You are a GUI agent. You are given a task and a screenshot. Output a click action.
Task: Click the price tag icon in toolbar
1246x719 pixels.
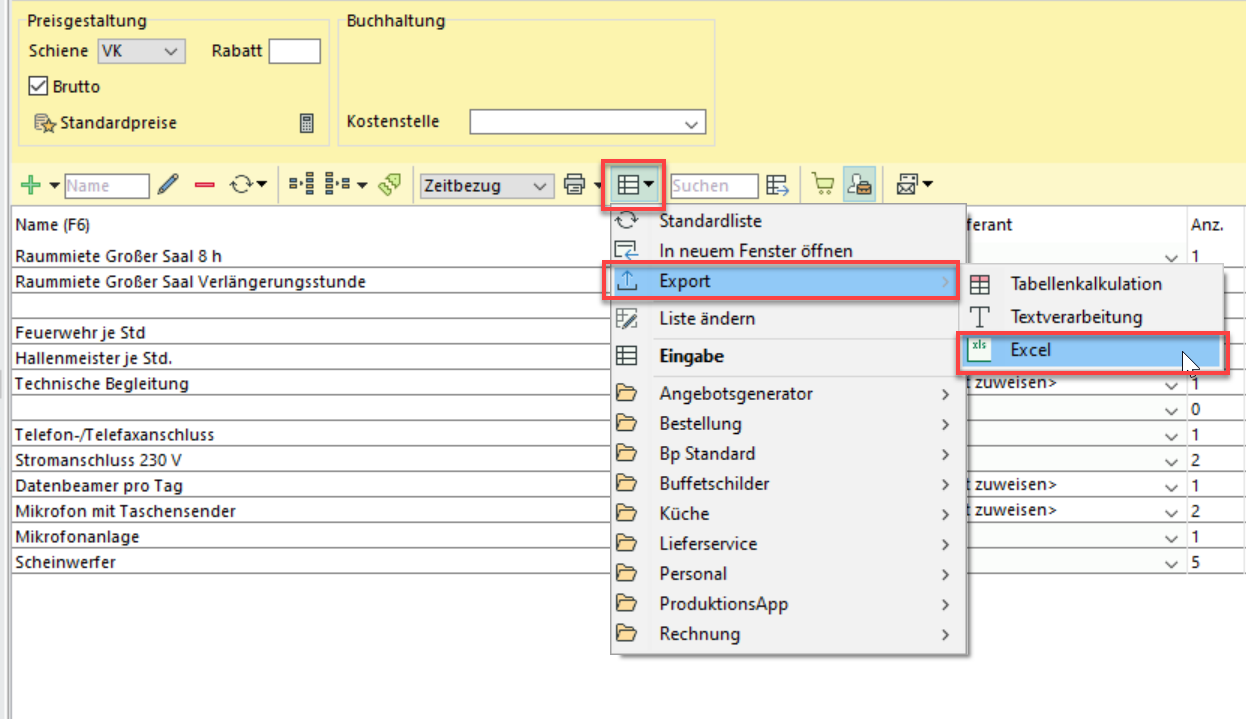pyautogui.click(x=390, y=185)
